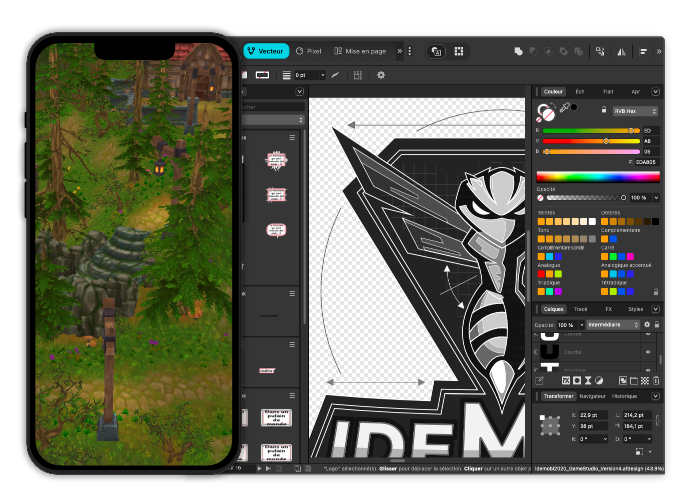
Task: Click the boolean add shapes icon
Action: 518,51
